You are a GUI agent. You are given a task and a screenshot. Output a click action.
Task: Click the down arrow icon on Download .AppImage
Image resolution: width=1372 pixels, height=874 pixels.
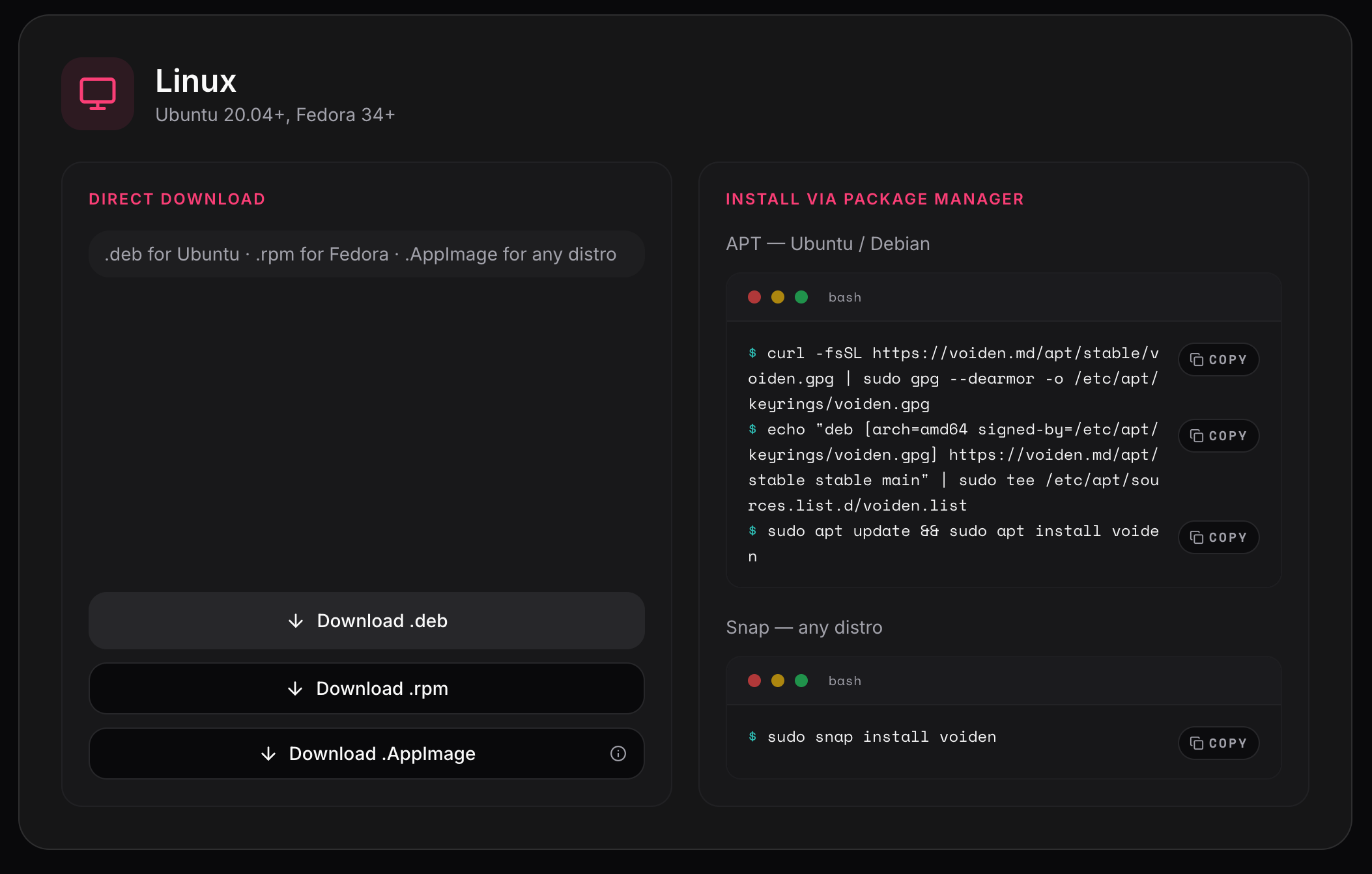[x=268, y=754]
